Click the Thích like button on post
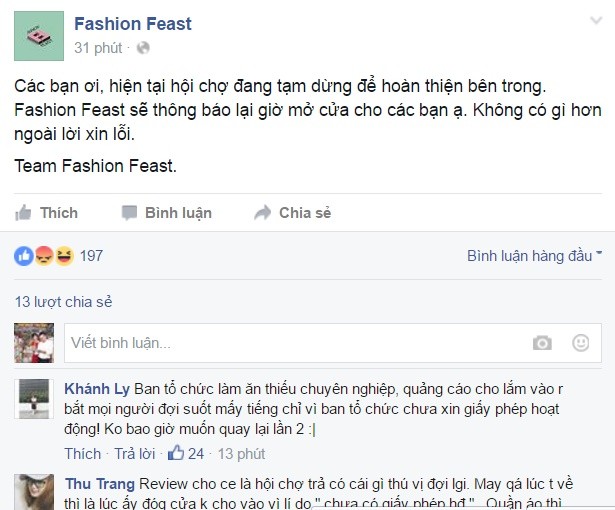 click(x=47, y=213)
